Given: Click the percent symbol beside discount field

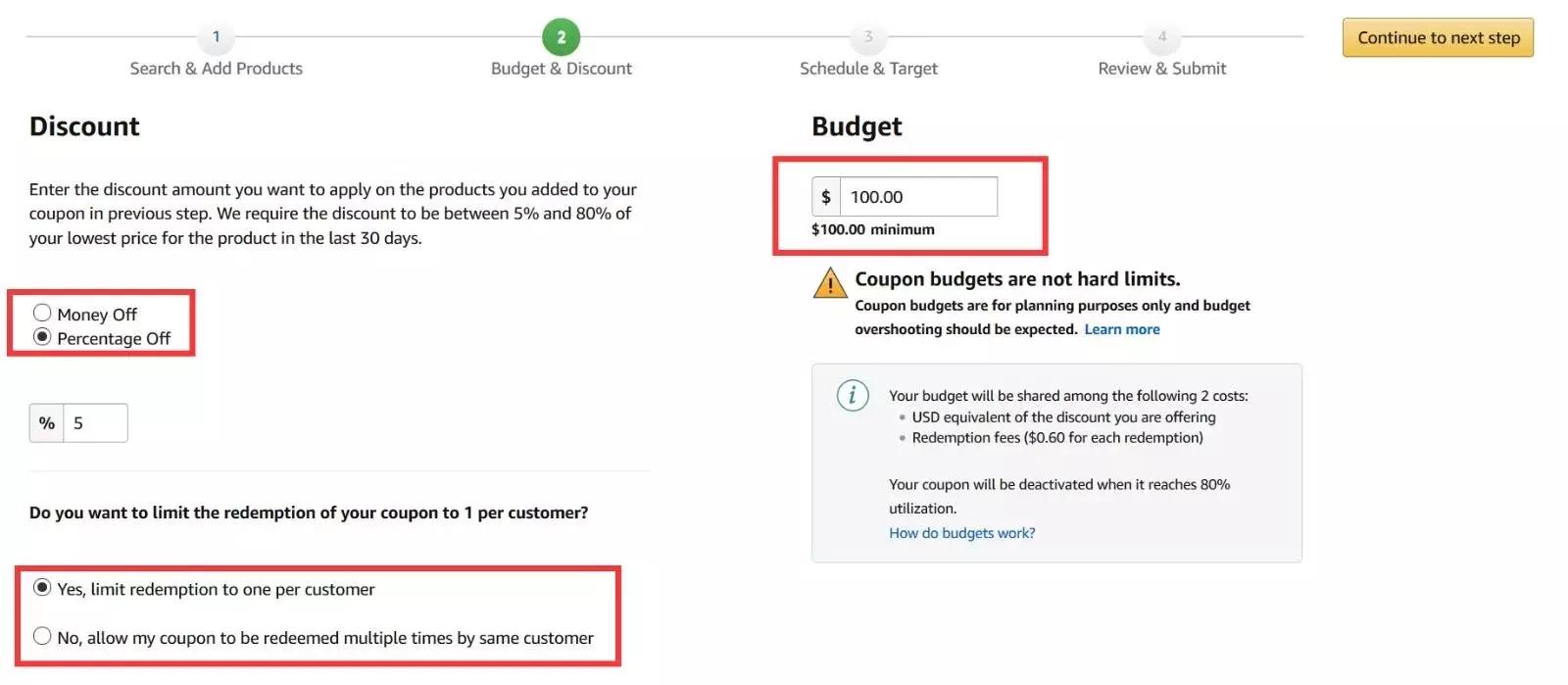Looking at the screenshot, I should coord(47,423).
